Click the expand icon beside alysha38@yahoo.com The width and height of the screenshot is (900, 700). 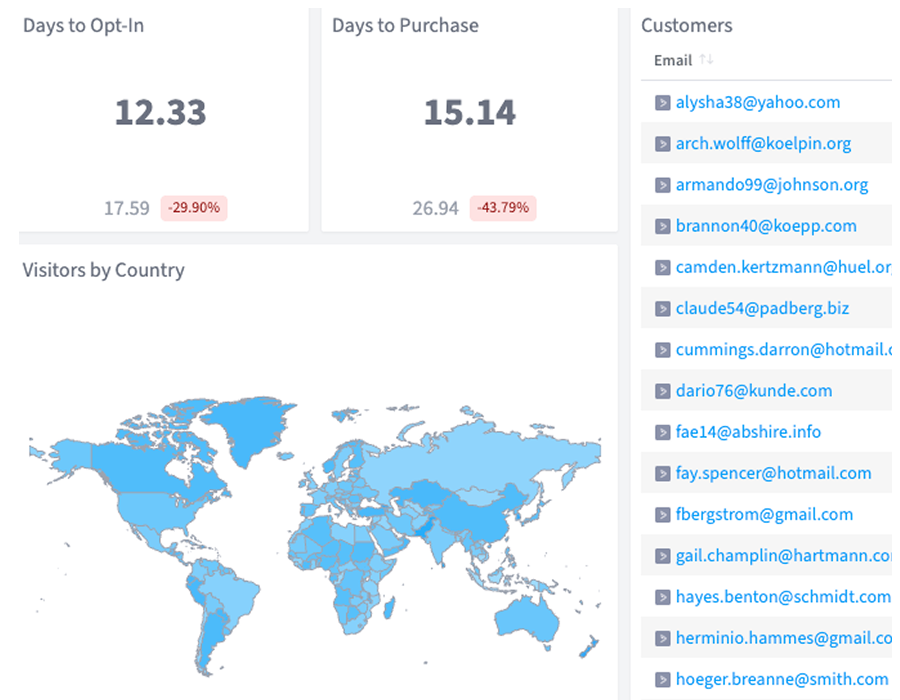point(662,102)
